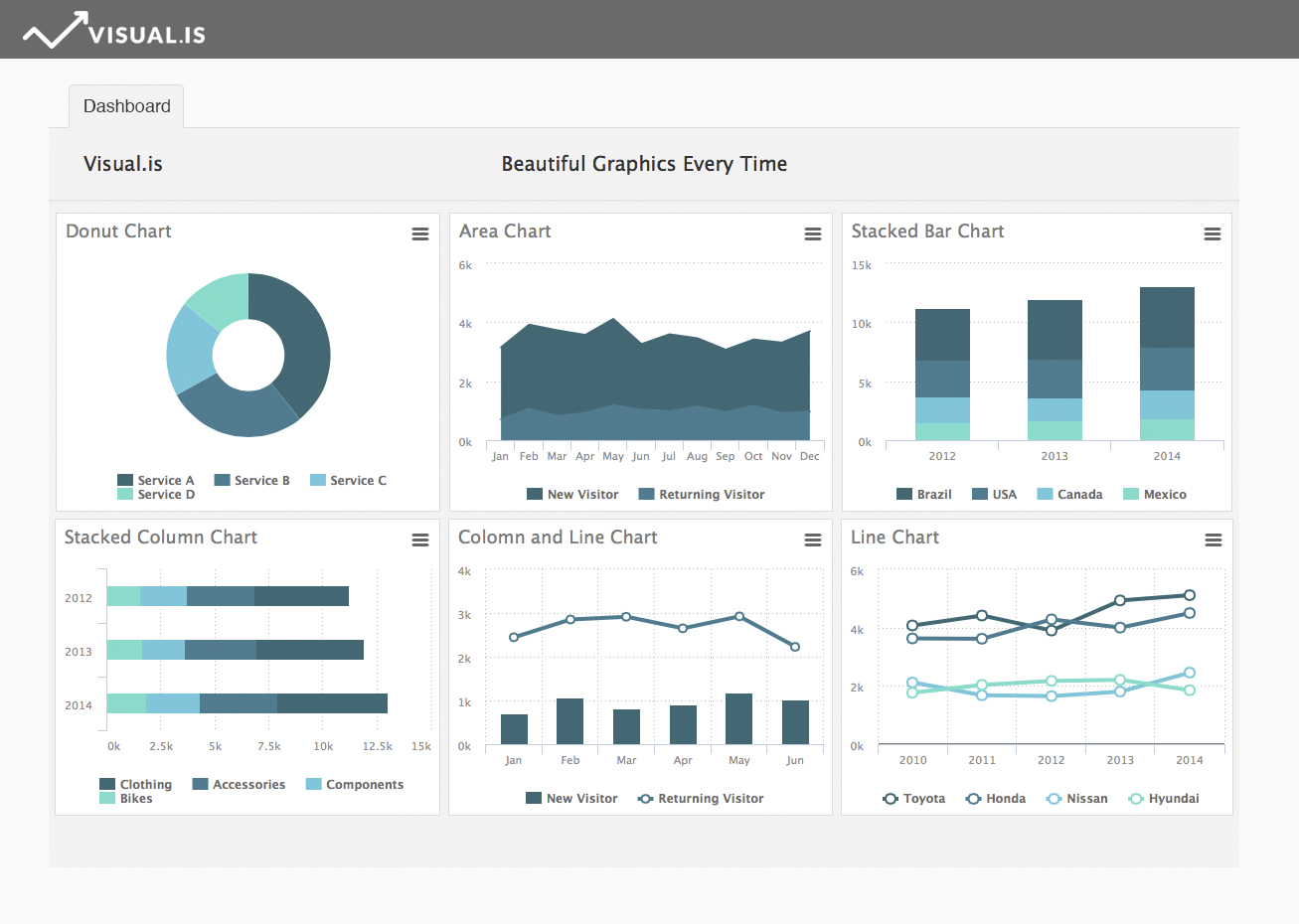Viewport: 1299px width, 924px height.
Task: Click the 2013 stacked bar
Action: click(x=1055, y=371)
